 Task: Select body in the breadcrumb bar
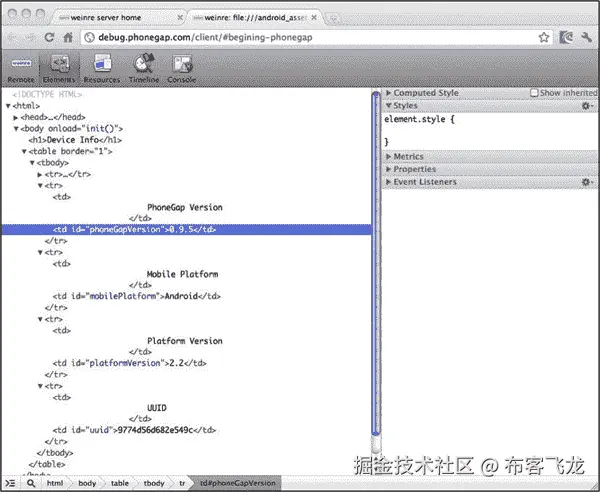[x=87, y=483]
